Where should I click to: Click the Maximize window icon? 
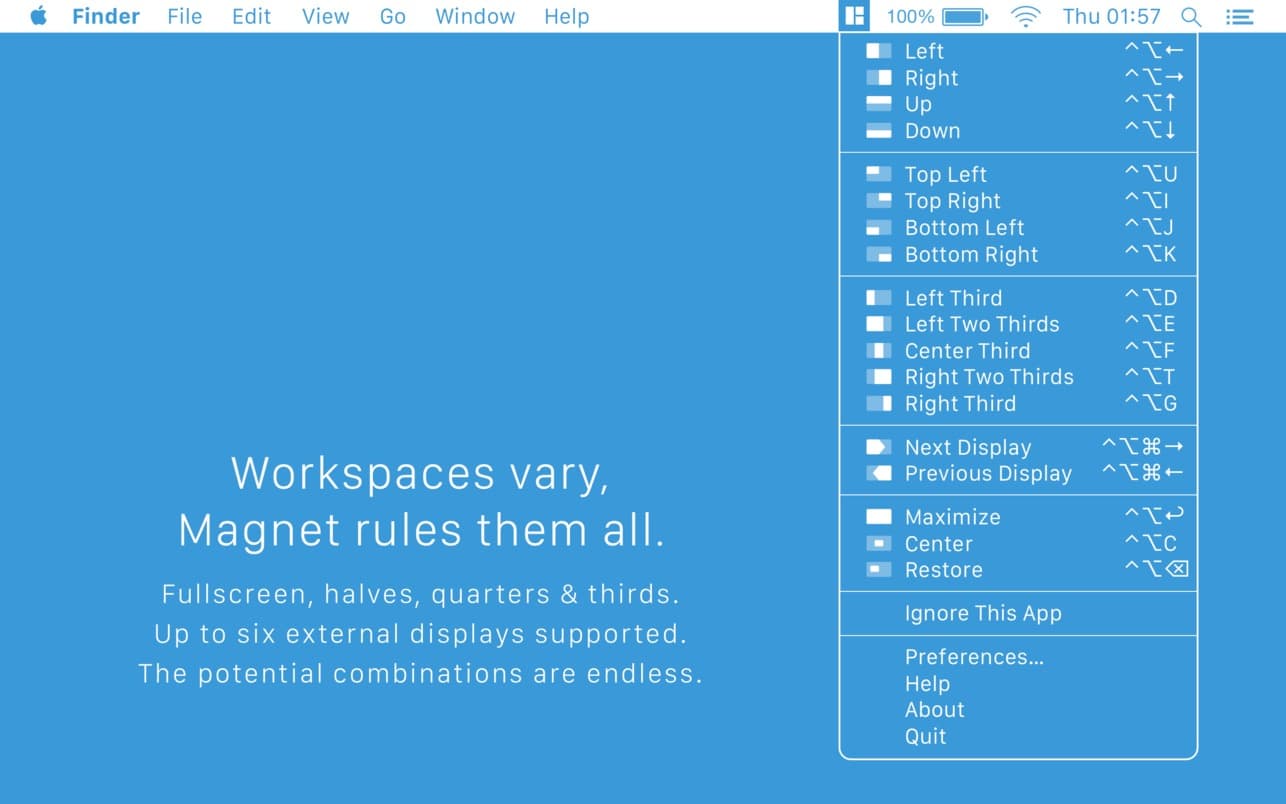(880, 516)
